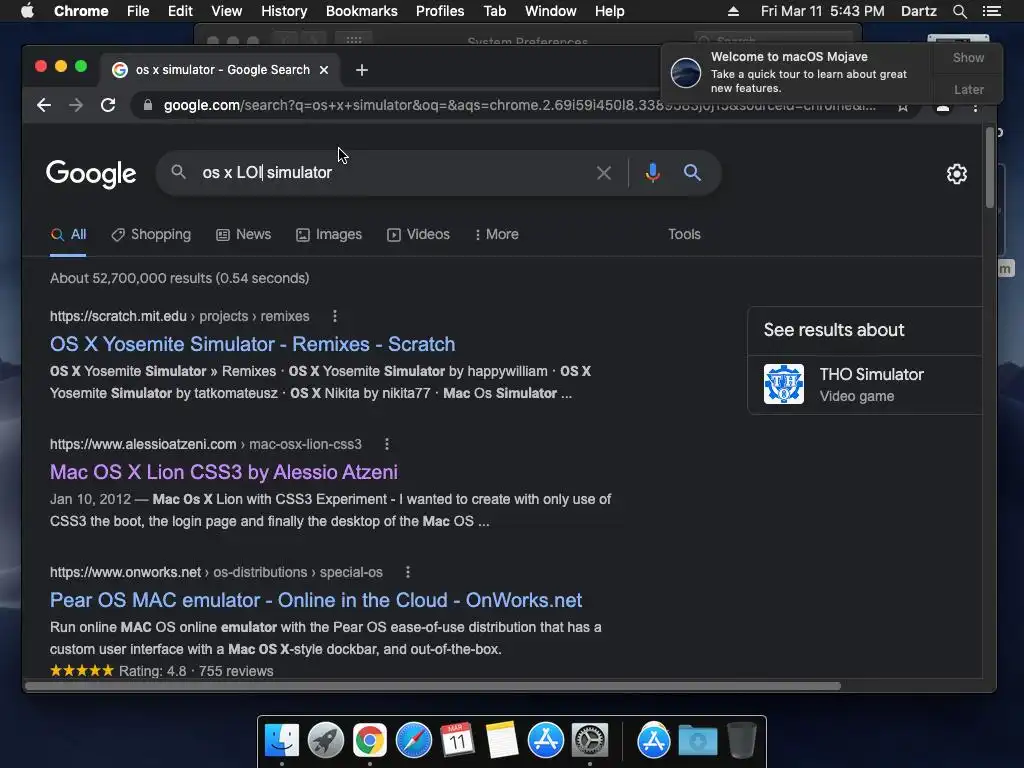Submit search with the blue magnifier

(692, 173)
